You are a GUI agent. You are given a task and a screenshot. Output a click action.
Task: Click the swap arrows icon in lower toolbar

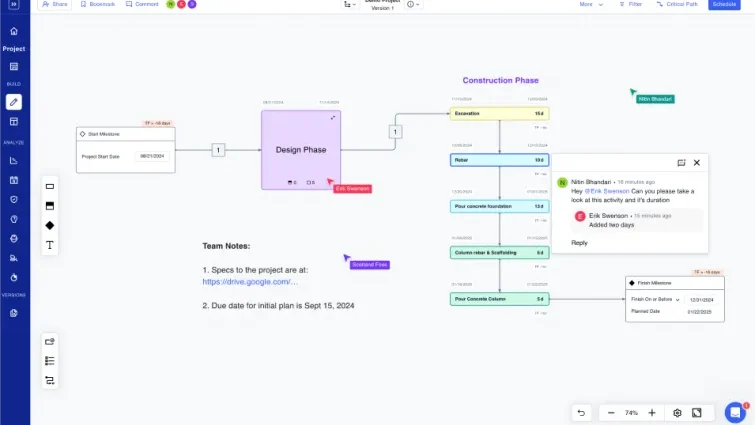(50, 380)
